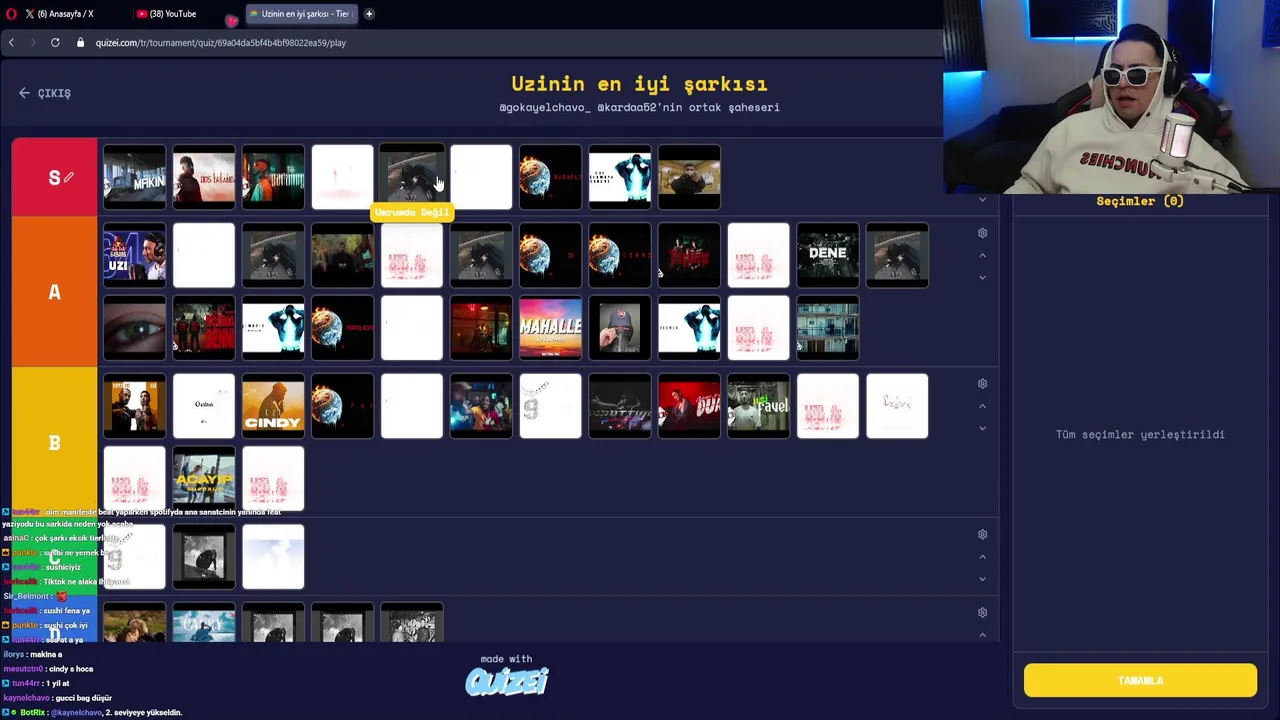Click the Tüm seçimler yerleştirildi message
Image resolution: width=1280 pixels, height=720 pixels.
pyautogui.click(x=1140, y=435)
